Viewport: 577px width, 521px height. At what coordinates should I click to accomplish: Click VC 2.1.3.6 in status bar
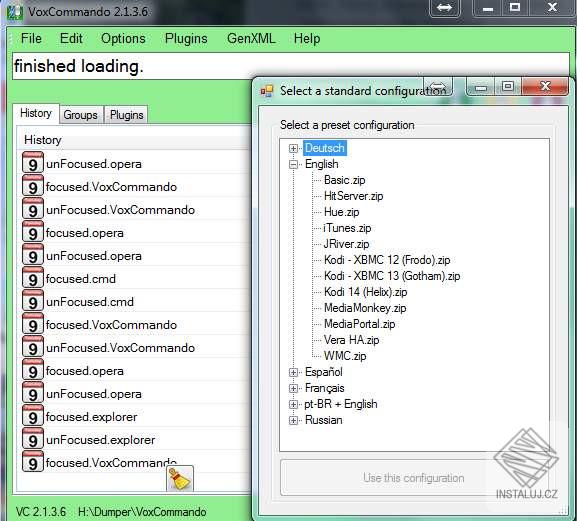[x=41, y=512]
